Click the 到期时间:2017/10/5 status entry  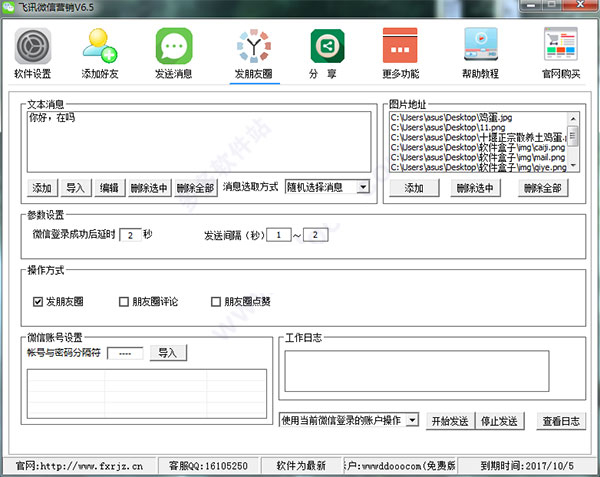(527, 466)
